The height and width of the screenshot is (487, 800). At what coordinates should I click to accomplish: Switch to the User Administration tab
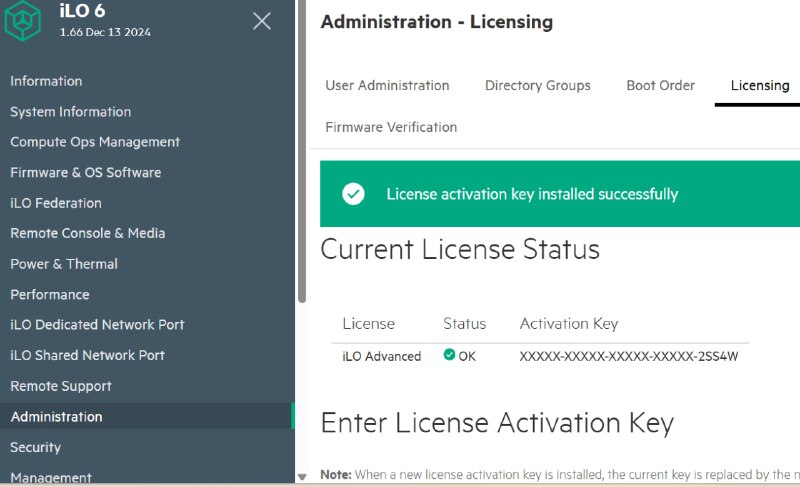387,85
